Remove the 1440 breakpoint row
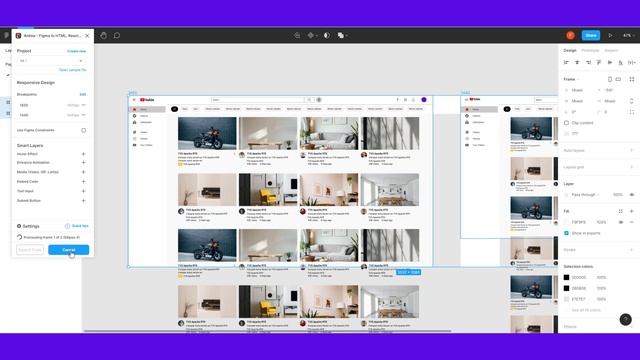This screenshot has width=640, height=360. (x=84, y=115)
